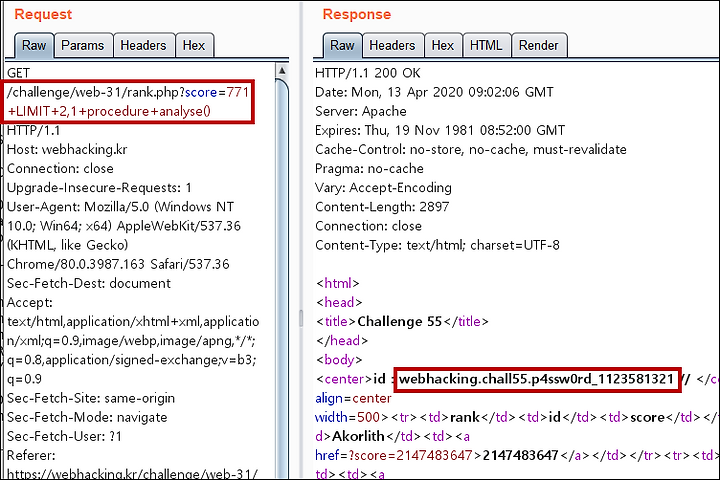Click the '<html>' tag line in response
Viewport: 720px width, 480px height.
pyautogui.click(x=338, y=283)
